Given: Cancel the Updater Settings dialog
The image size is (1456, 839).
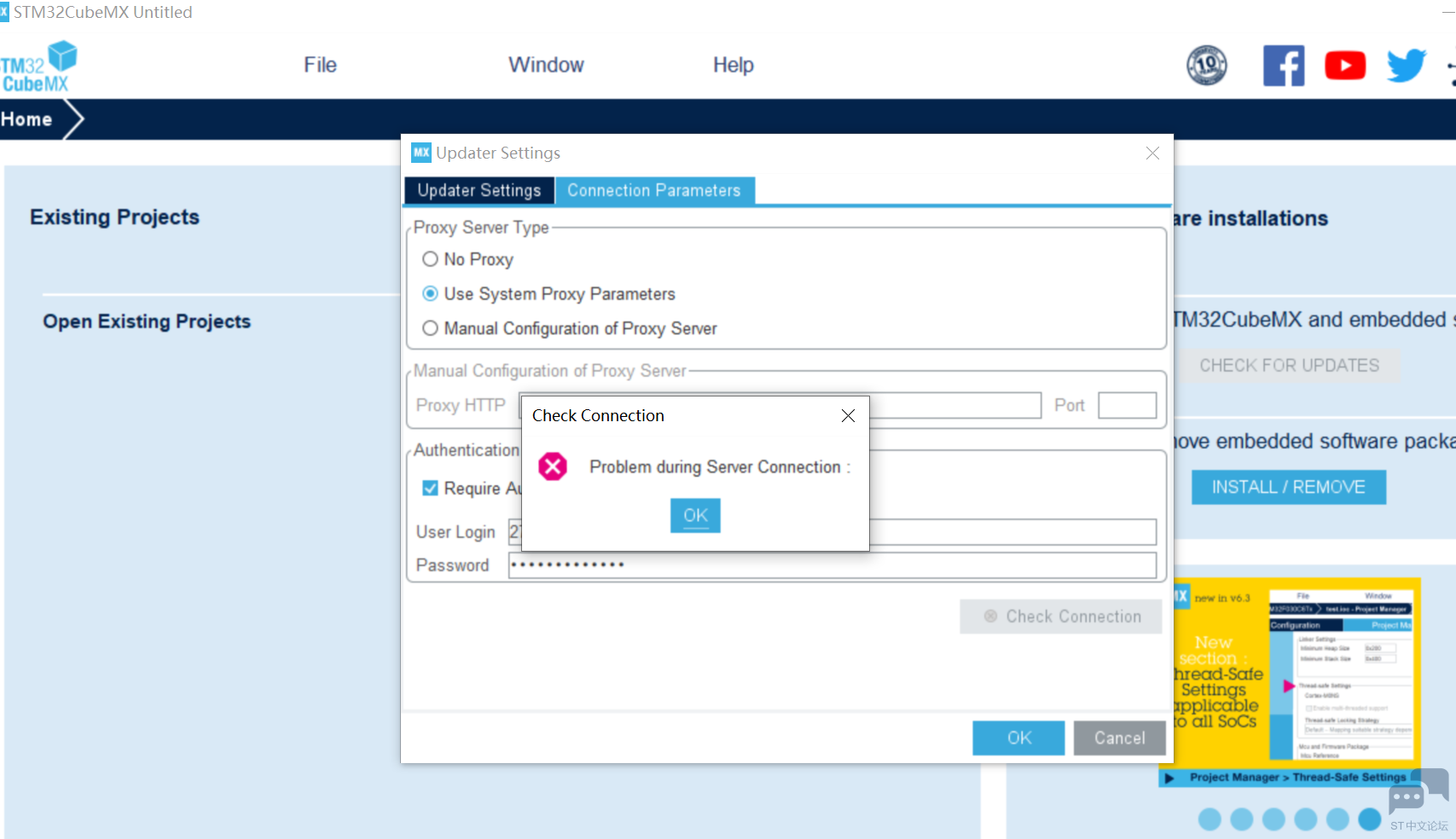Looking at the screenshot, I should tap(1120, 738).
